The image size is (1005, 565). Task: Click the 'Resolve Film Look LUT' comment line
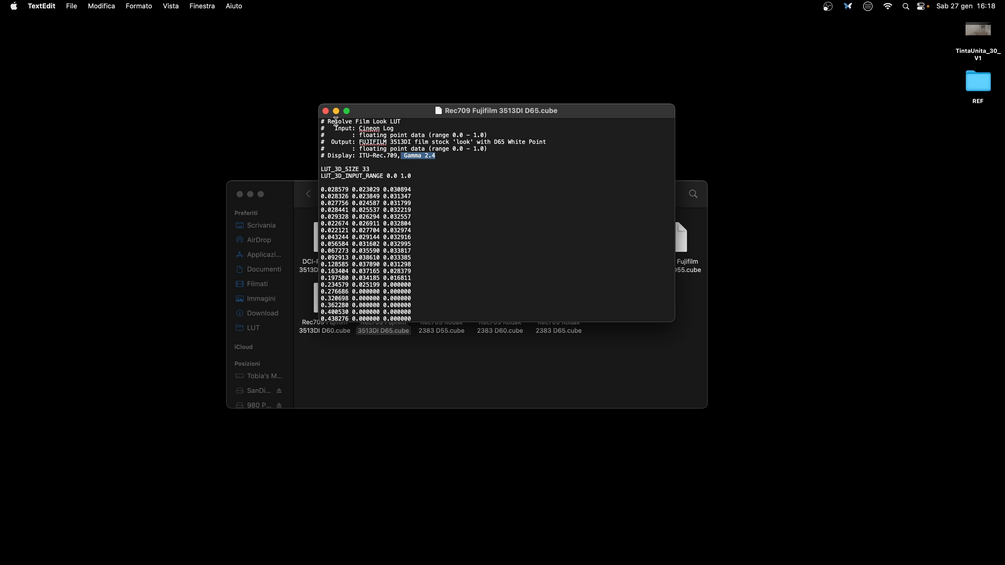pyautogui.click(x=361, y=122)
